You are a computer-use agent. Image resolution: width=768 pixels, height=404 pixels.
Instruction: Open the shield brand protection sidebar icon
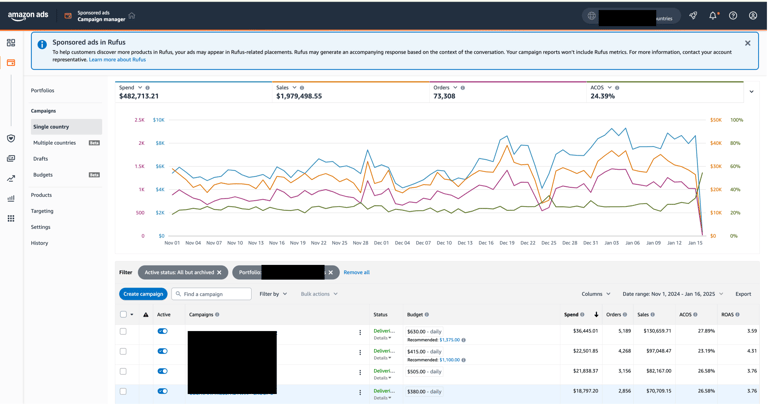coord(11,139)
